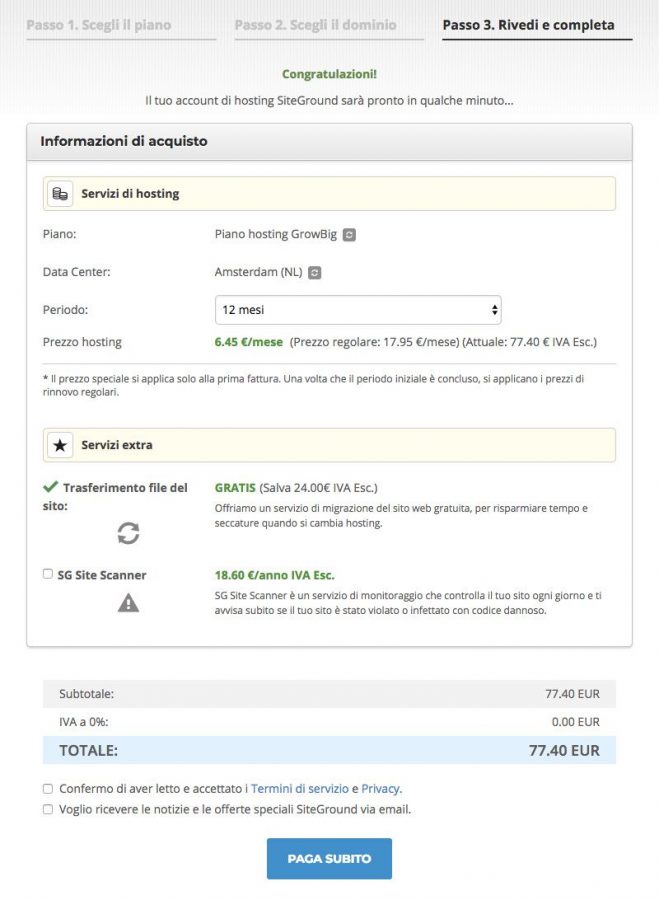Click the Prezzo regolare 17.95 €/mese text
659x900 pixels.
(x=374, y=342)
